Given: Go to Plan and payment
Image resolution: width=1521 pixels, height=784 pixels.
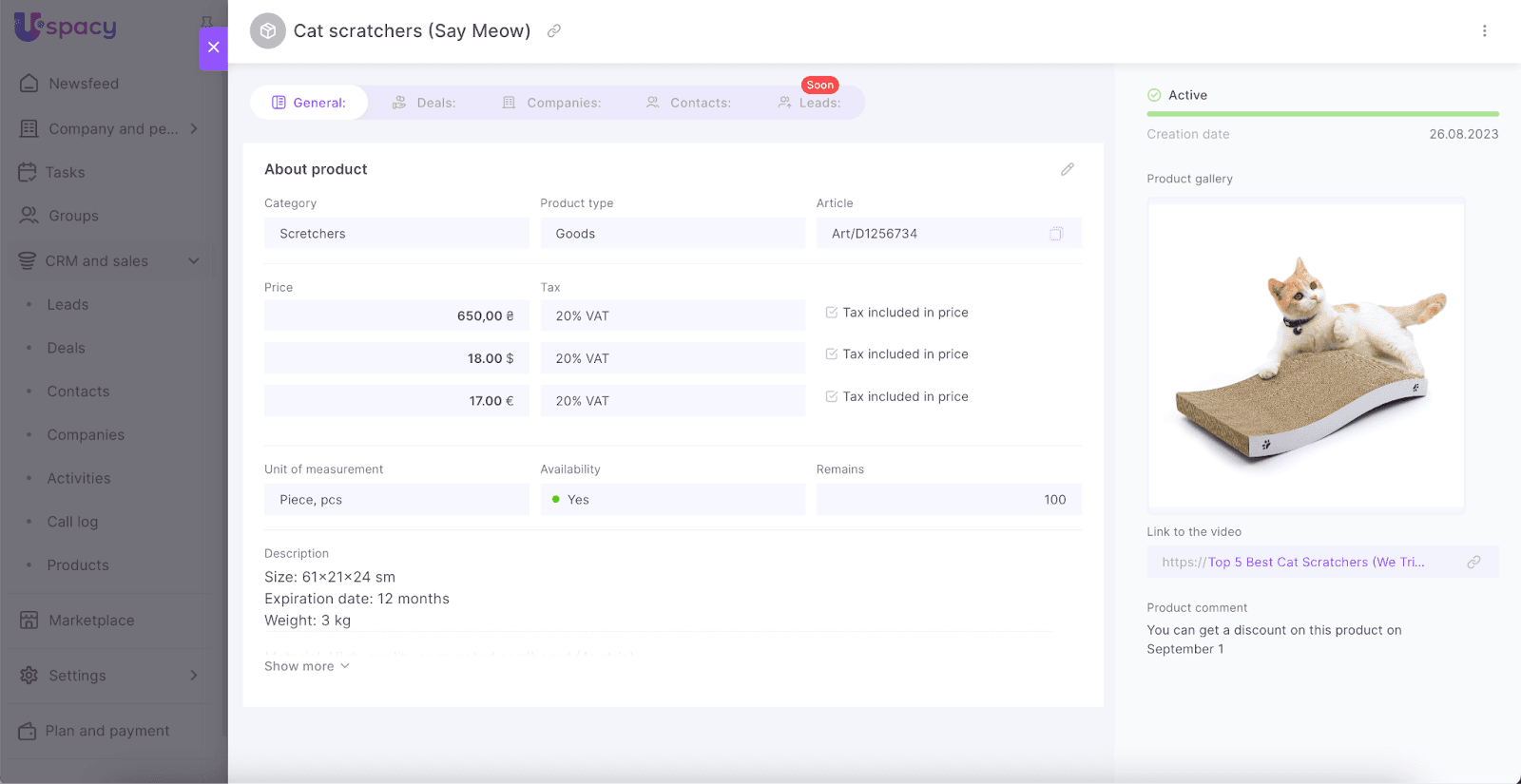Looking at the screenshot, I should coord(106,731).
